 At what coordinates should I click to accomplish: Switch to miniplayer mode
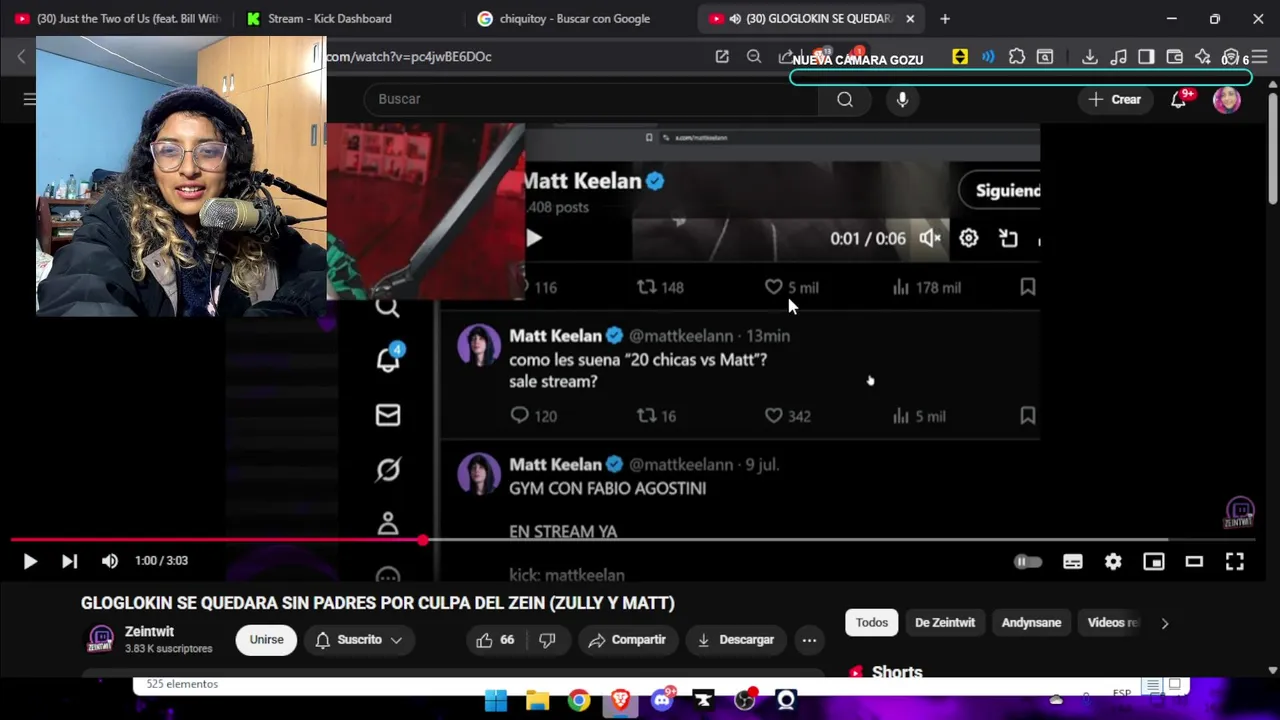click(x=1154, y=562)
